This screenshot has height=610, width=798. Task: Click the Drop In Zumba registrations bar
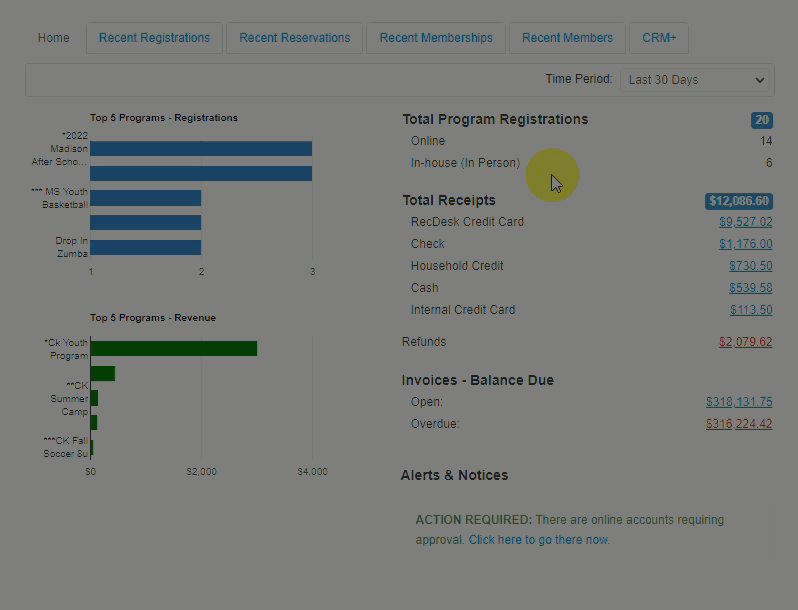pyautogui.click(x=145, y=247)
